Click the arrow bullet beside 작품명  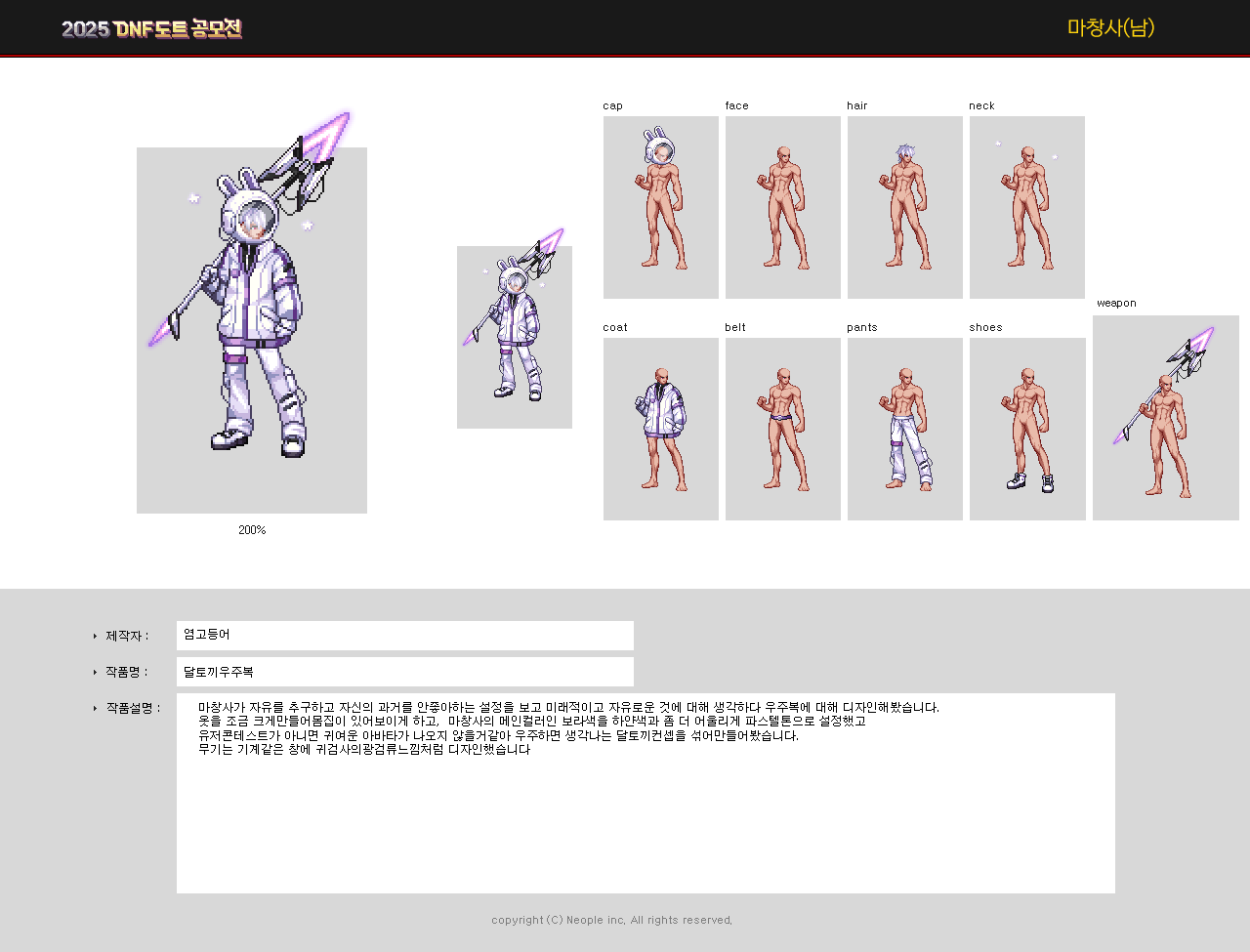point(96,673)
